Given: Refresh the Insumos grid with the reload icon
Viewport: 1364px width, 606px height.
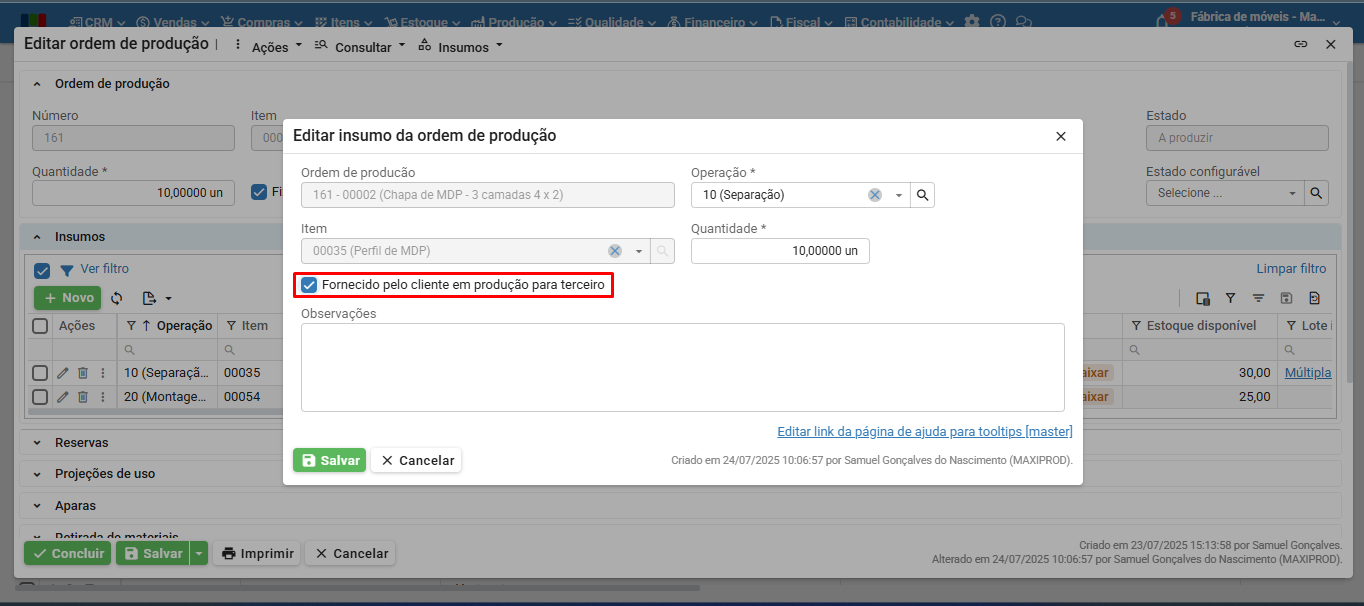Looking at the screenshot, I should 117,298.
